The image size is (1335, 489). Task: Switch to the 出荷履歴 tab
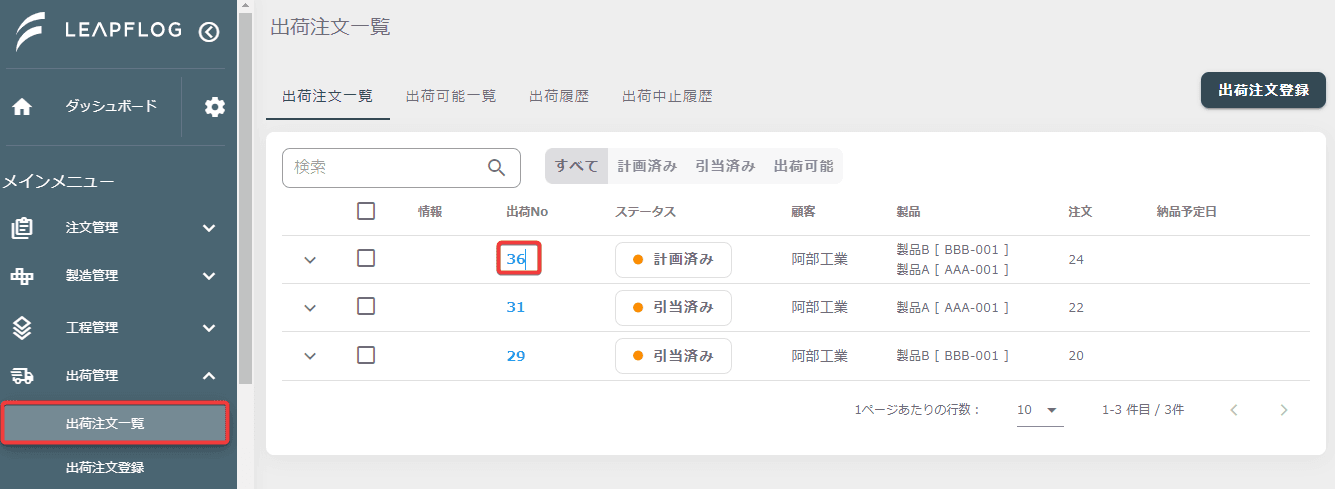(559, 97)
